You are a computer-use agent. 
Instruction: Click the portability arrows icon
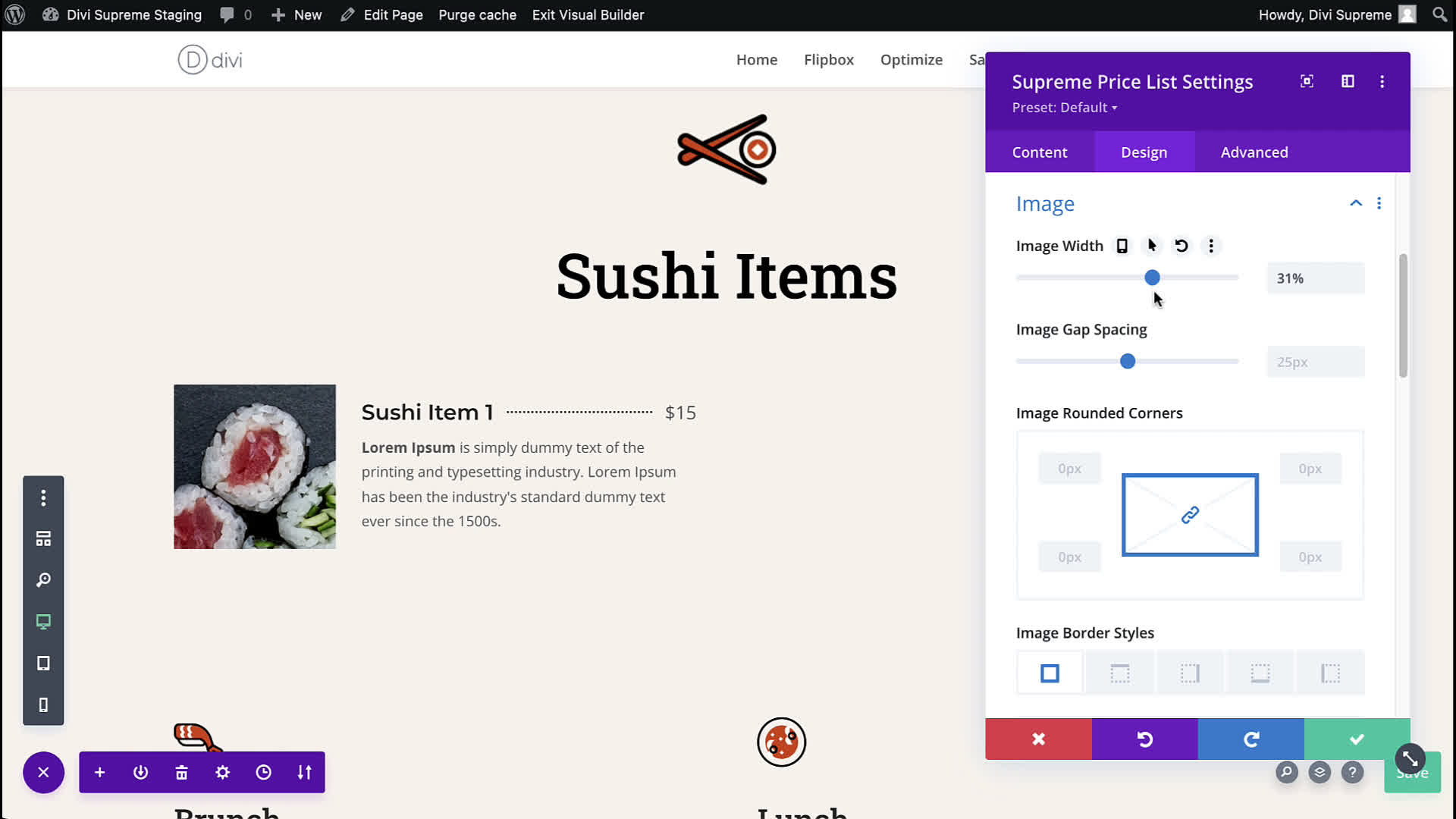pyautogui.click(x=304, y=772)
